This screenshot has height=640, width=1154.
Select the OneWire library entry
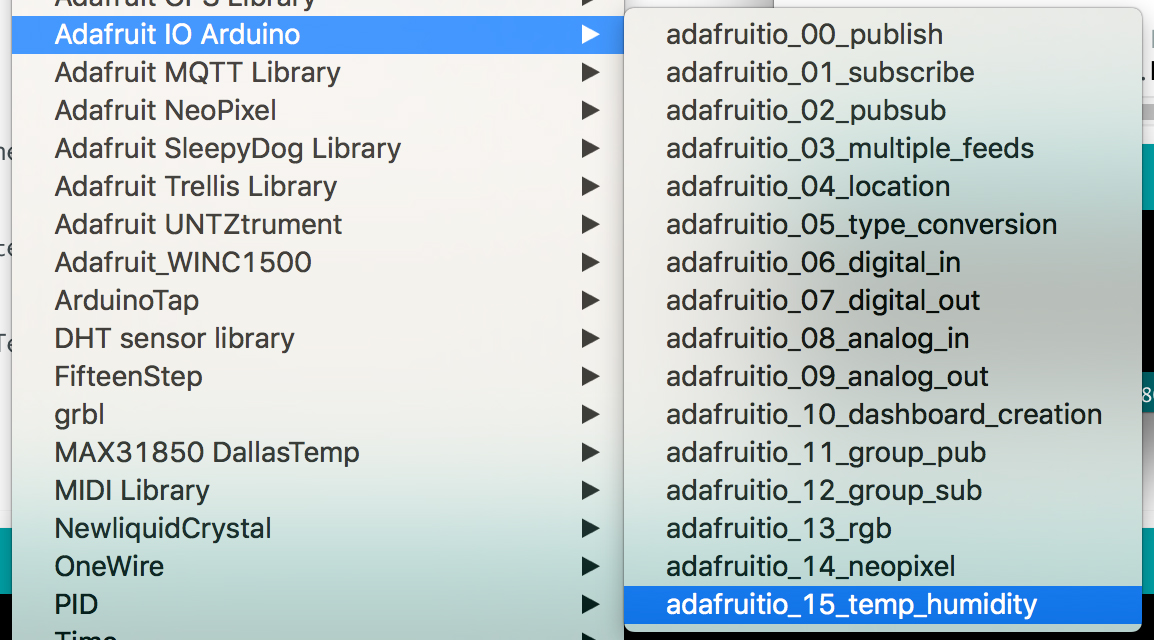[110, 566]
